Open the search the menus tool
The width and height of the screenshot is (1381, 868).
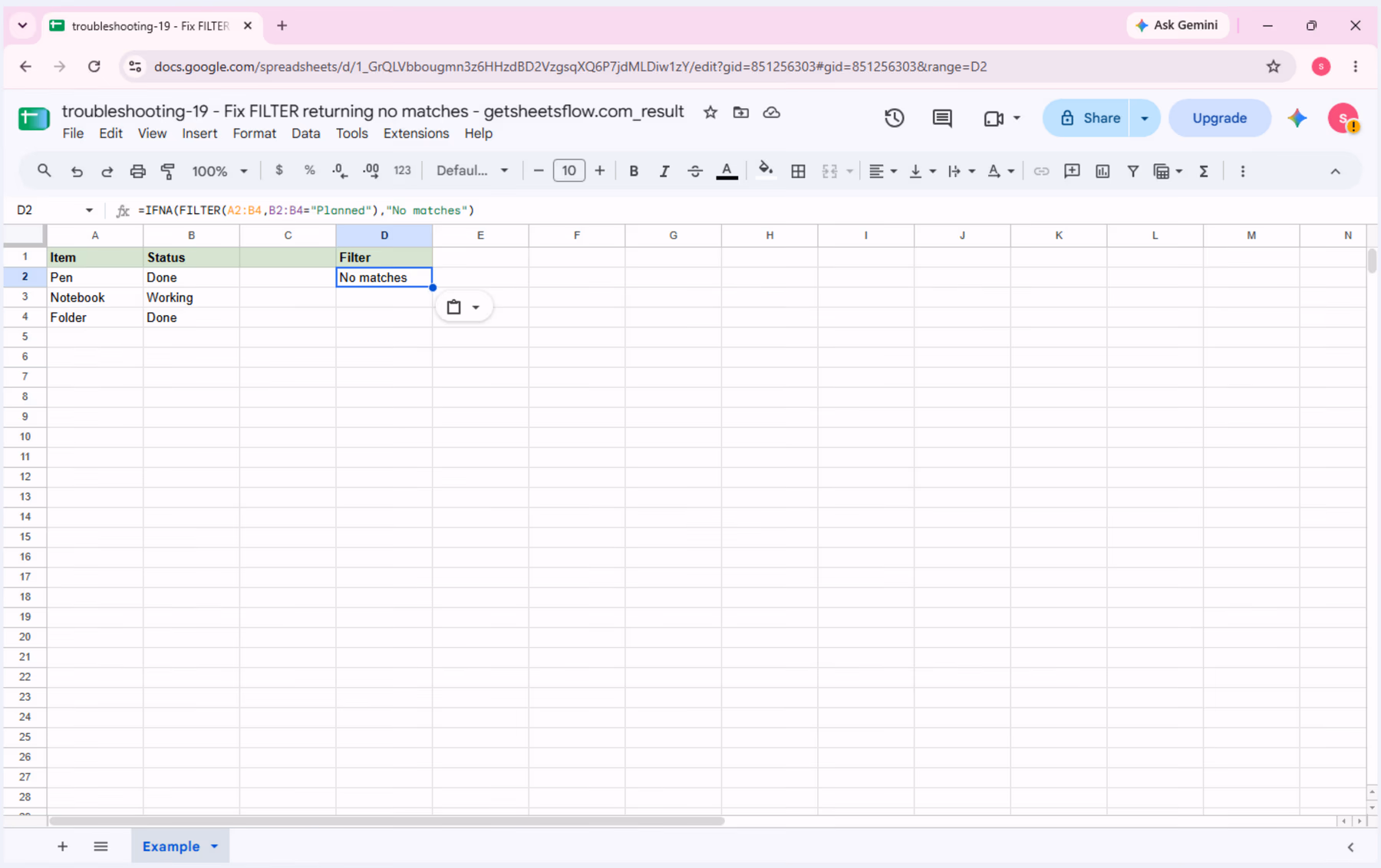tap(44, 171)
